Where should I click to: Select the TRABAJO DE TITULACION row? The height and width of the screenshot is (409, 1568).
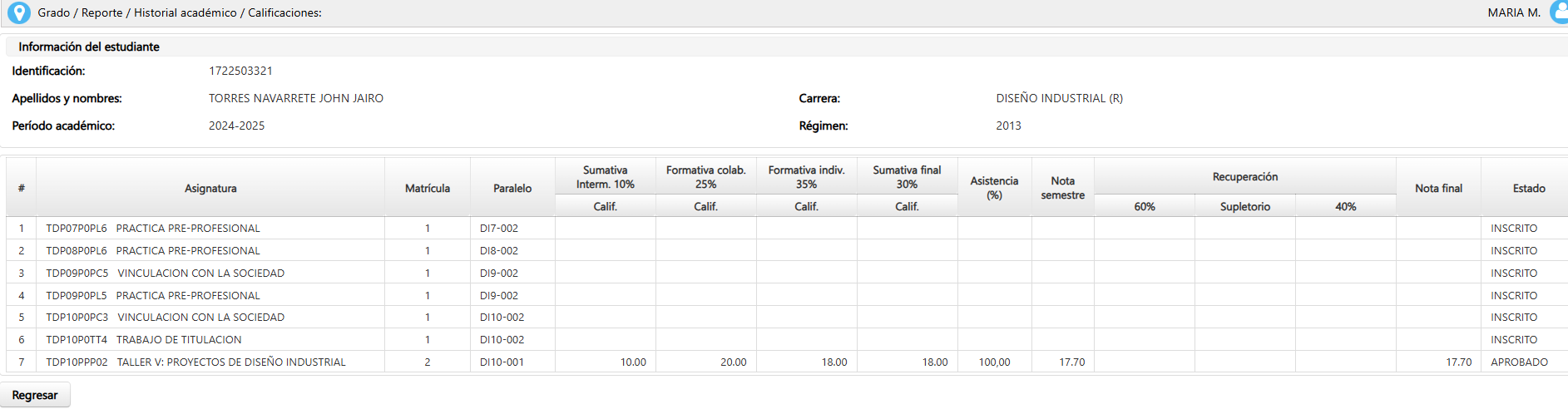[787, 339]
